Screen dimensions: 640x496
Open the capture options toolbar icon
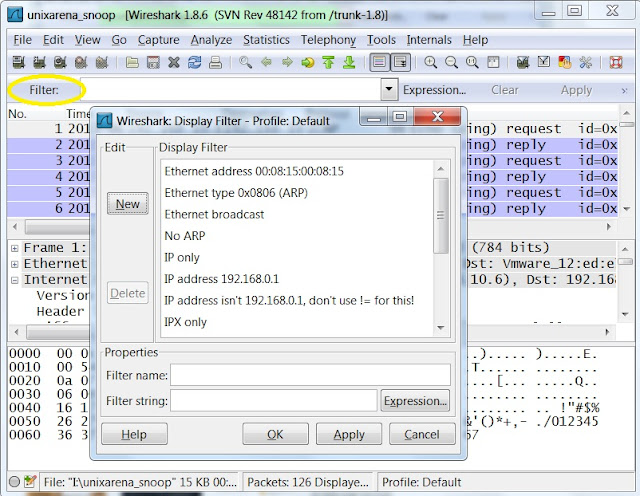40,62
